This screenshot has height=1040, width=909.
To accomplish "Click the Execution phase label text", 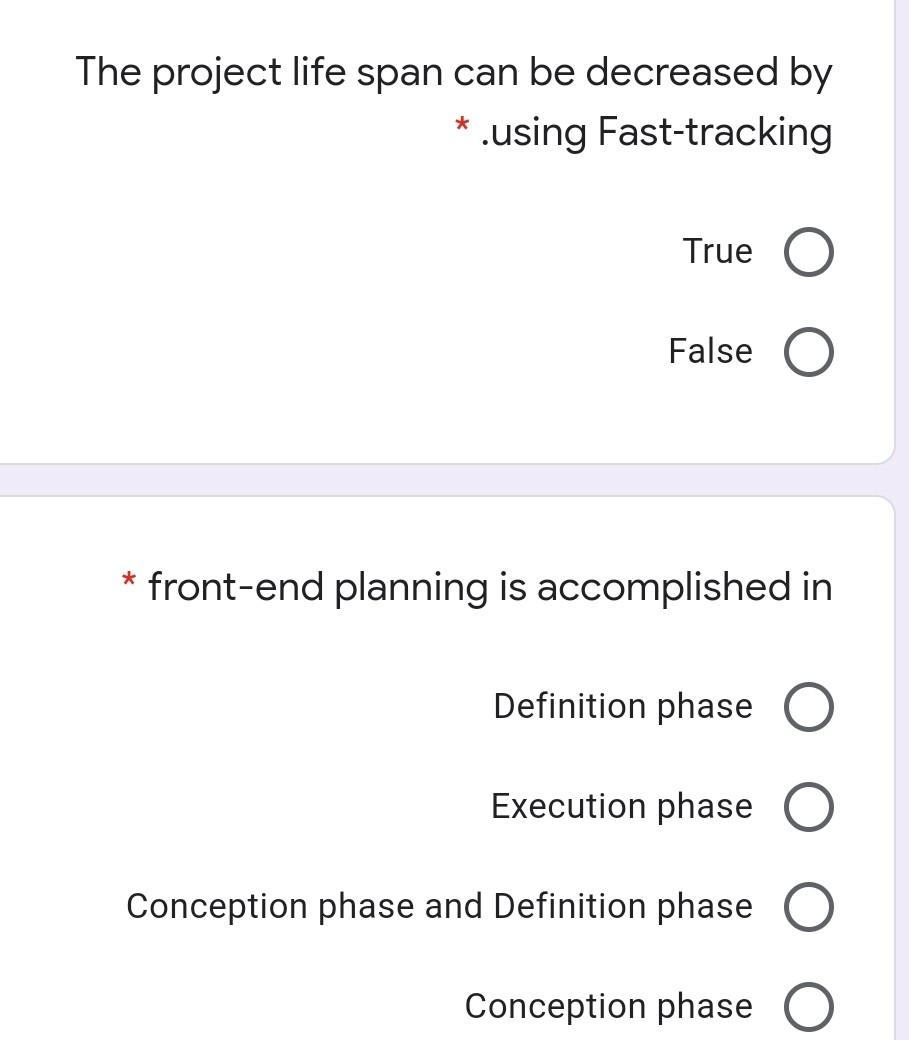I will pyautogui.click(x=621, y=806).
